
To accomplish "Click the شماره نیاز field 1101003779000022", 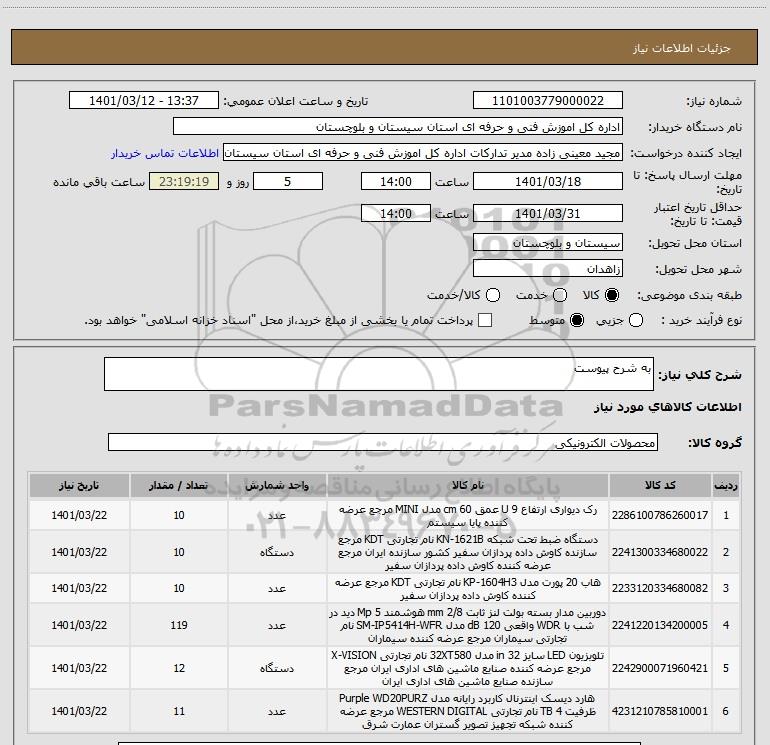I will click(x=548, y=101).
